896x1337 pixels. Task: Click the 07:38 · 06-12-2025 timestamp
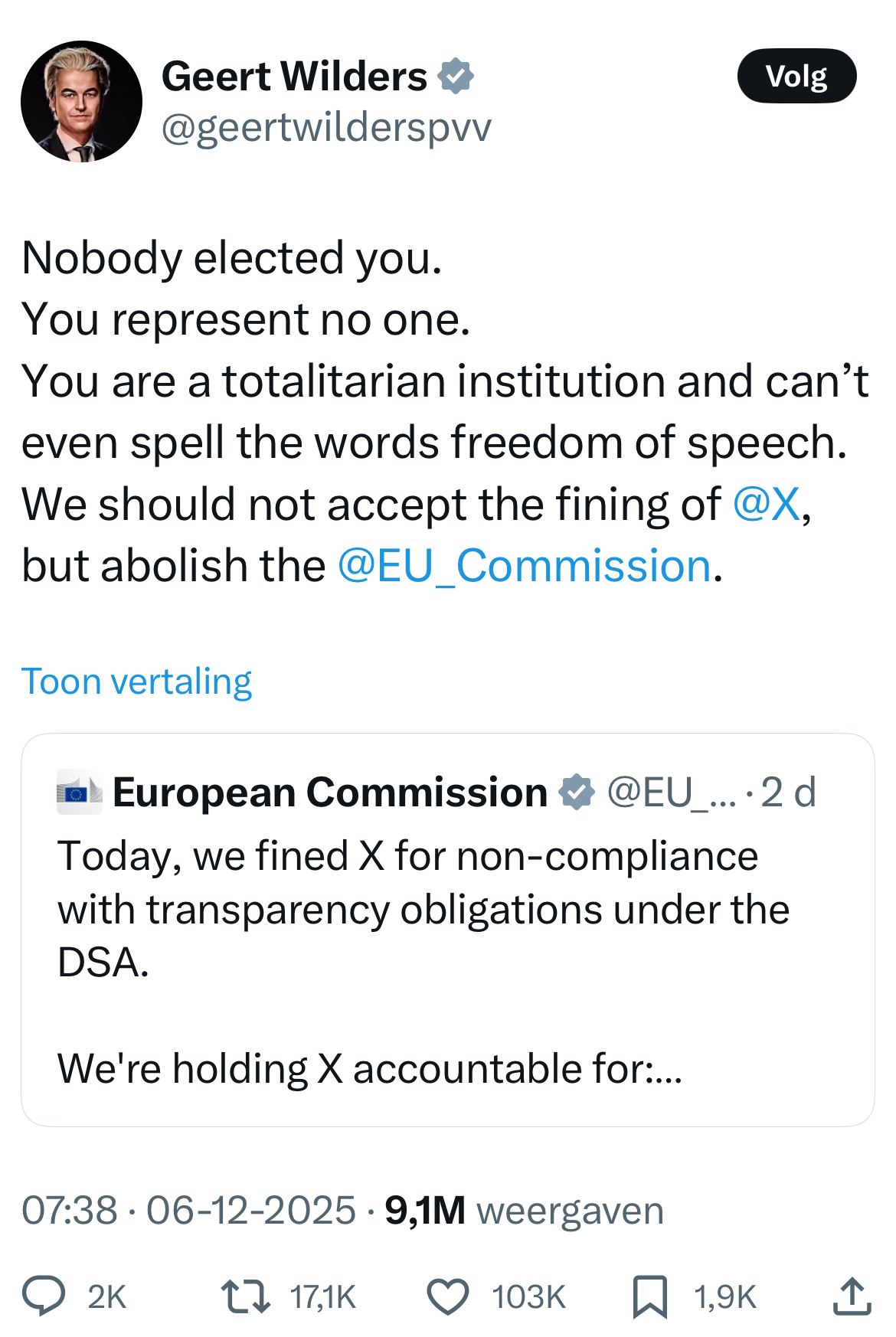(x=188, y=1210)
